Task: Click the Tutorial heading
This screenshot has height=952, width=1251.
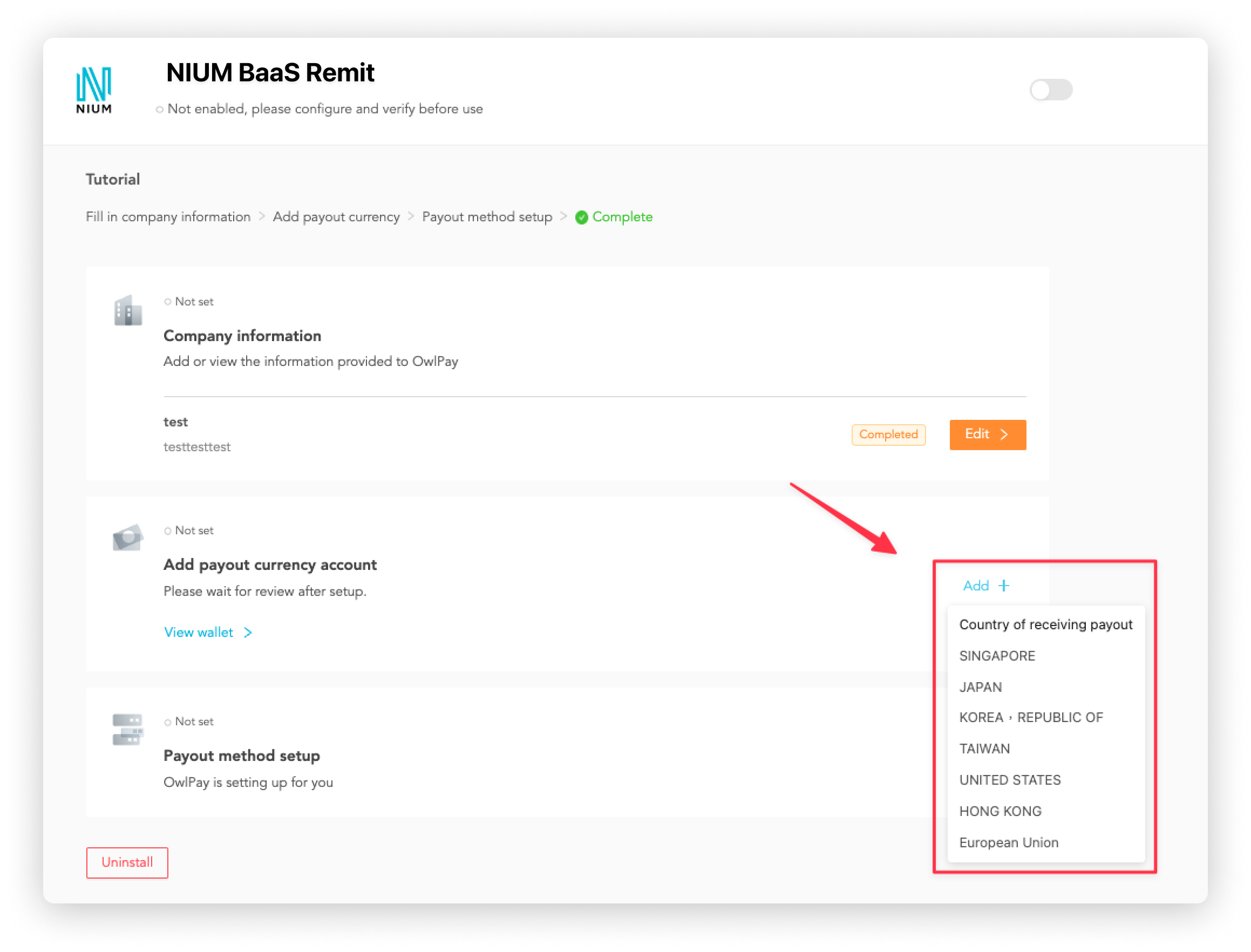Action: pos(113,180)
